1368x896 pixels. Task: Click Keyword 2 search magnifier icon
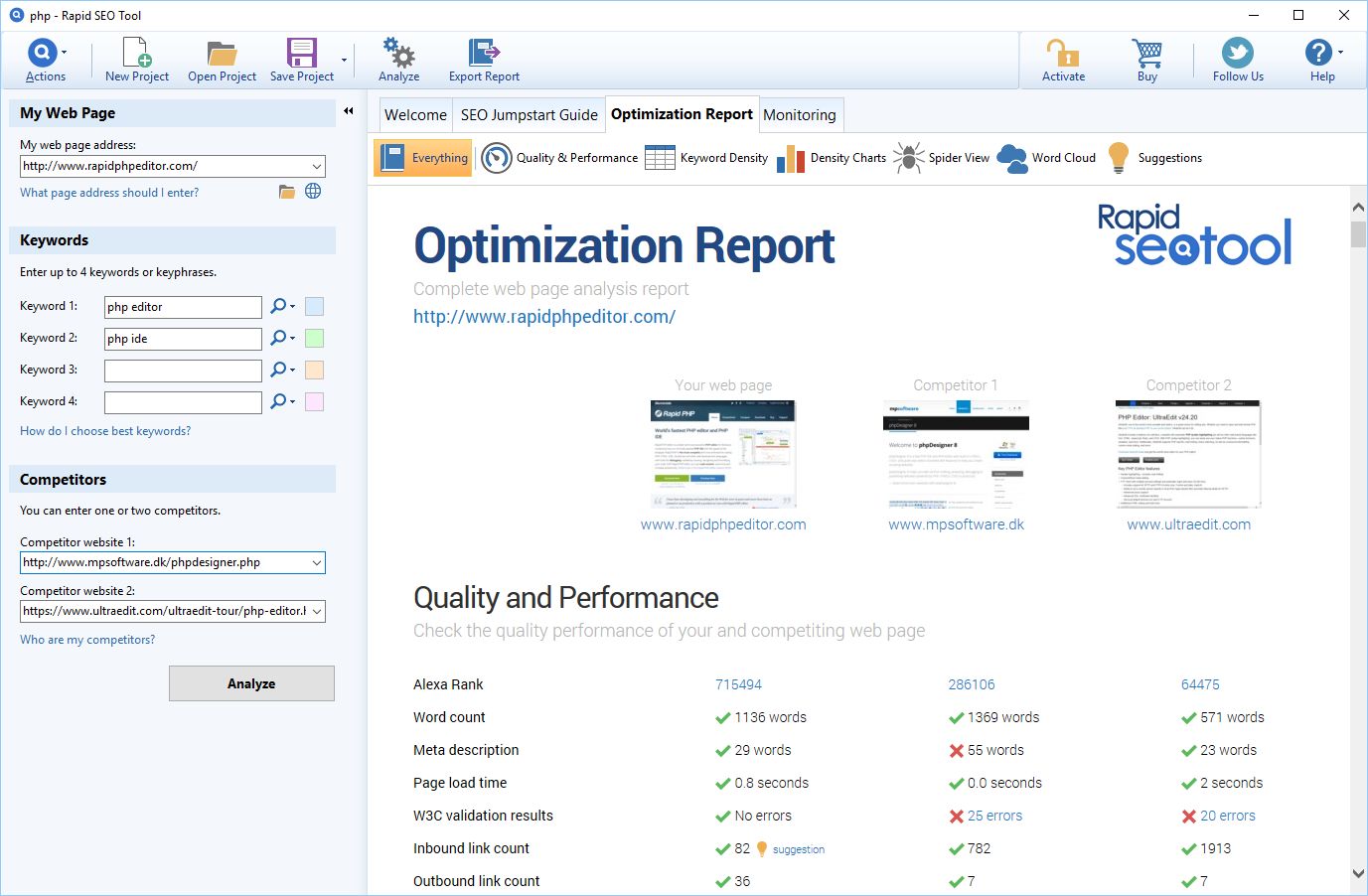[279, 338]
